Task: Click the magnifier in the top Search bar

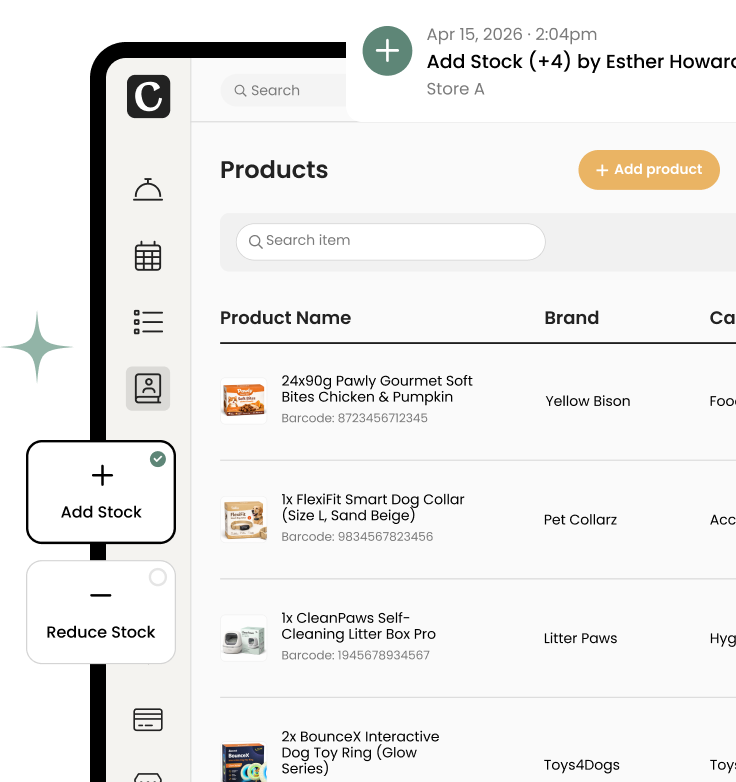Action: click(x=240, y=90)
